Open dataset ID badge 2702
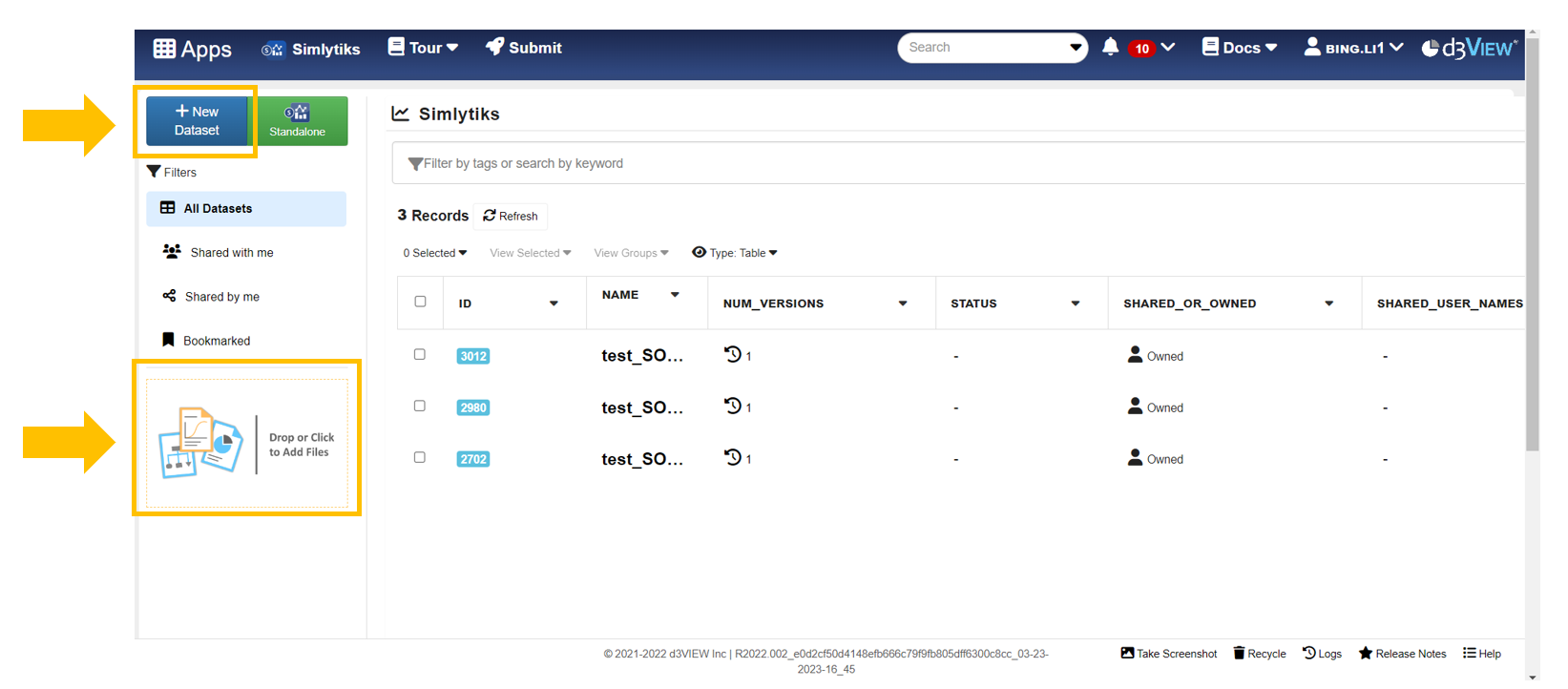The image size is (1568, 689). coord(473,459)
